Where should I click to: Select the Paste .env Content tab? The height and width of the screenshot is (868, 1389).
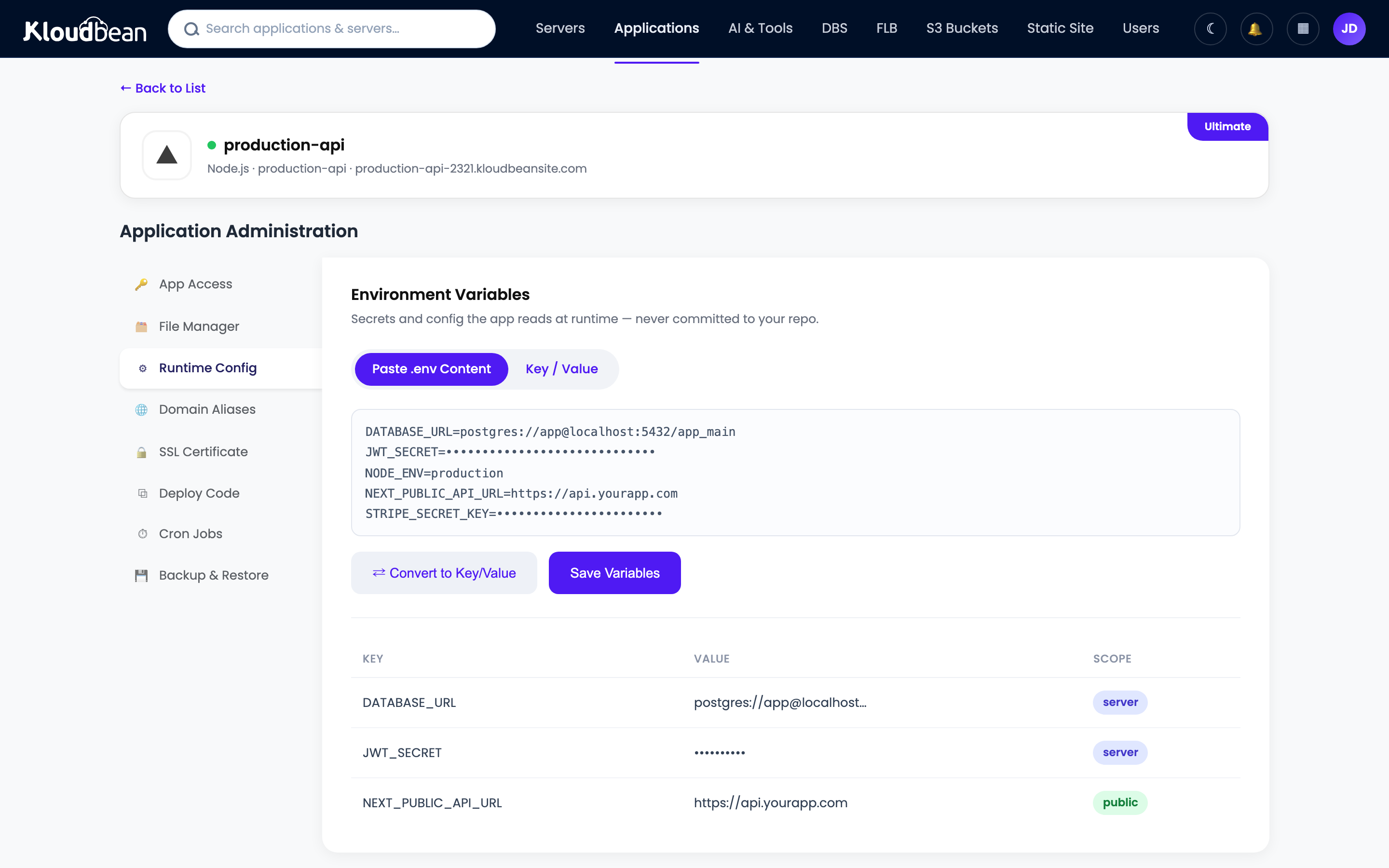pos(431,369)
